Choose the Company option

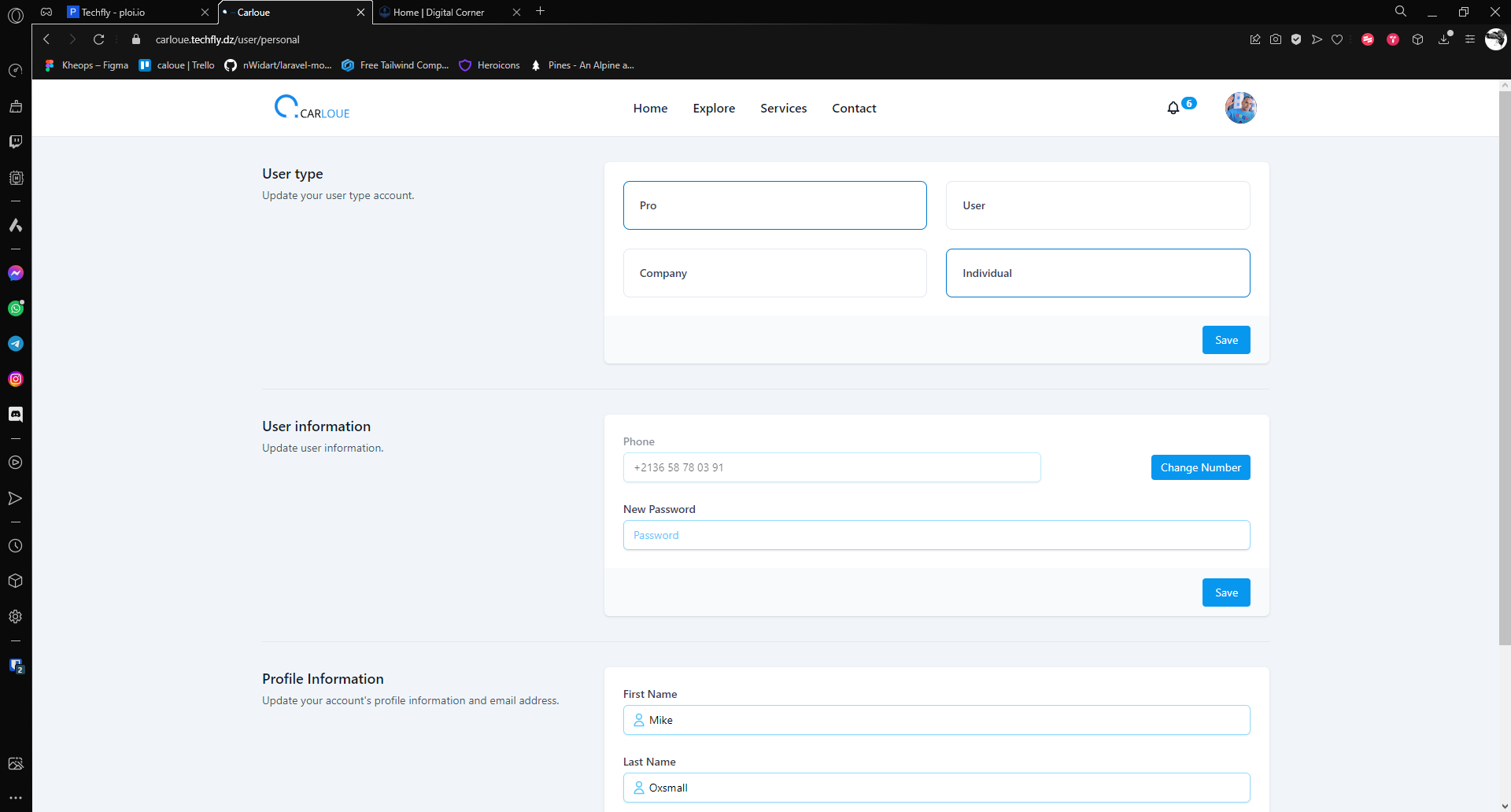[774, 273]
